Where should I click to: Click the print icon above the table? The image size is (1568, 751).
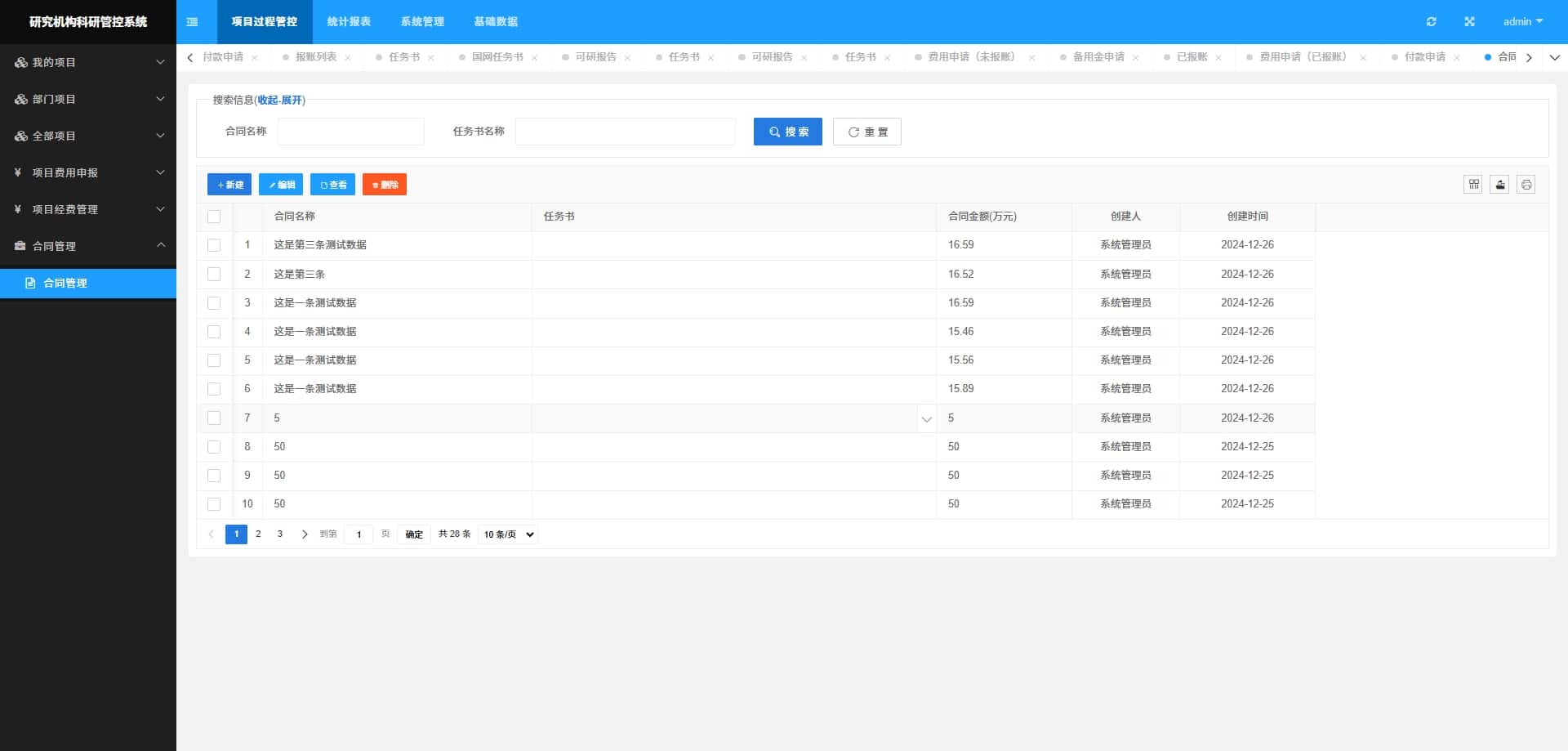(1526, 185)
